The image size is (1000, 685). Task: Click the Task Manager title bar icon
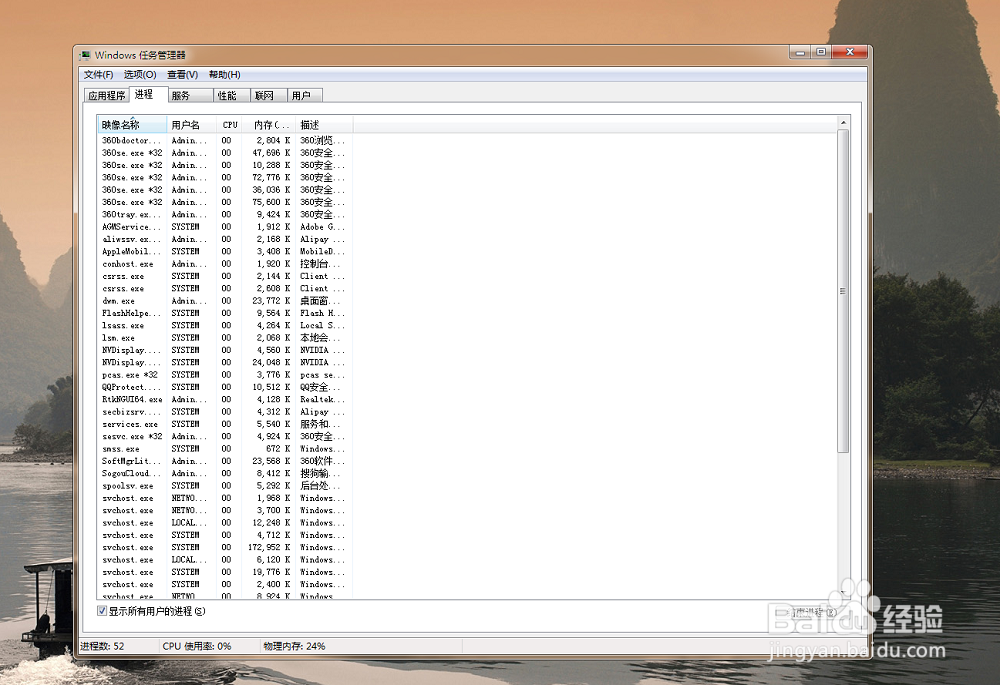[x=85, y=55]
